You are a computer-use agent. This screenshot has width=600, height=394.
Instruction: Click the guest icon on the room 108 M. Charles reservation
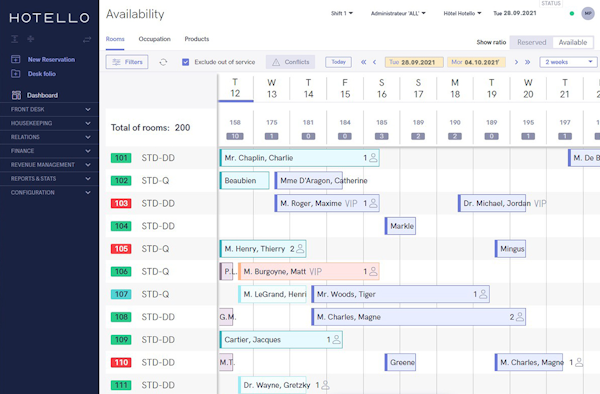point(520,317)
